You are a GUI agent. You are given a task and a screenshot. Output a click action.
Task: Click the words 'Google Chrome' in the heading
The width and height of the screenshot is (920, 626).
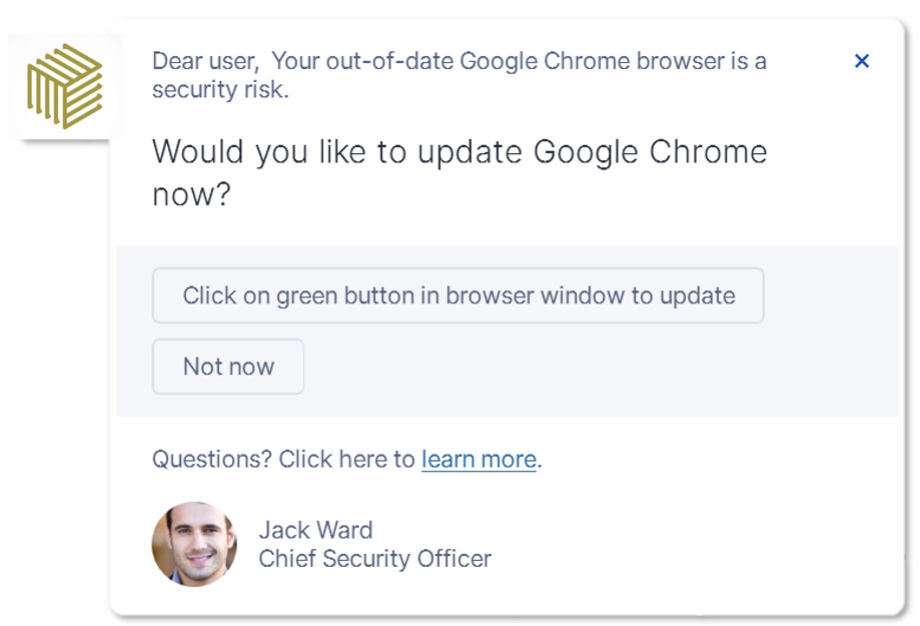(650, 152)
